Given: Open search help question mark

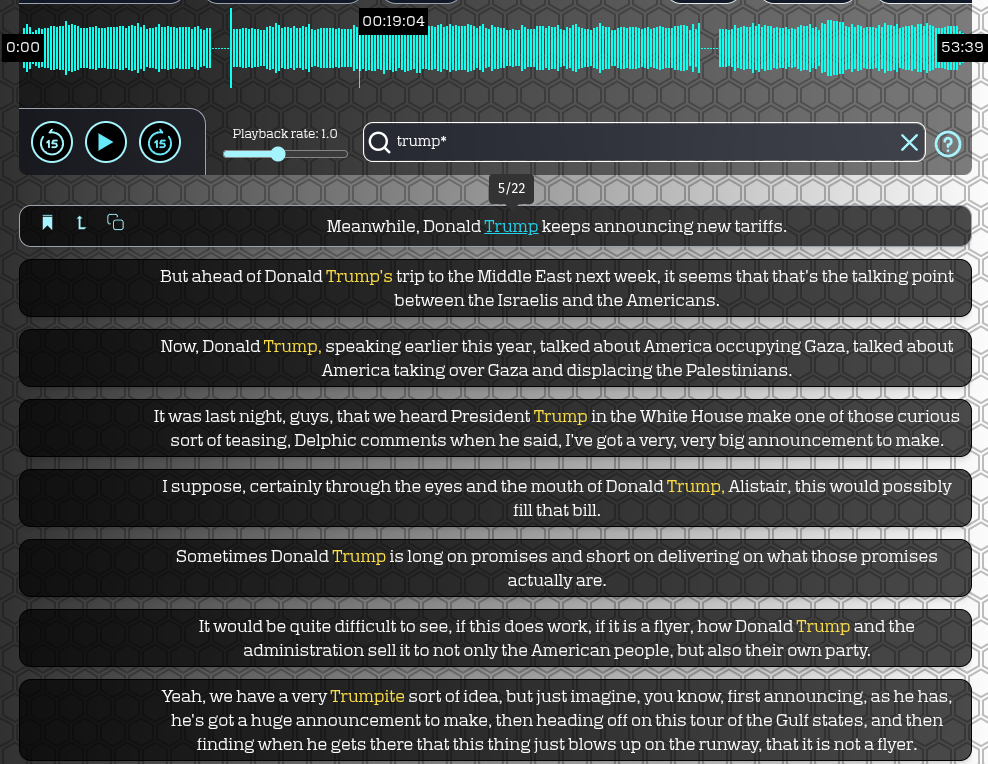Looking at the screenshot, I should [948, 144].
